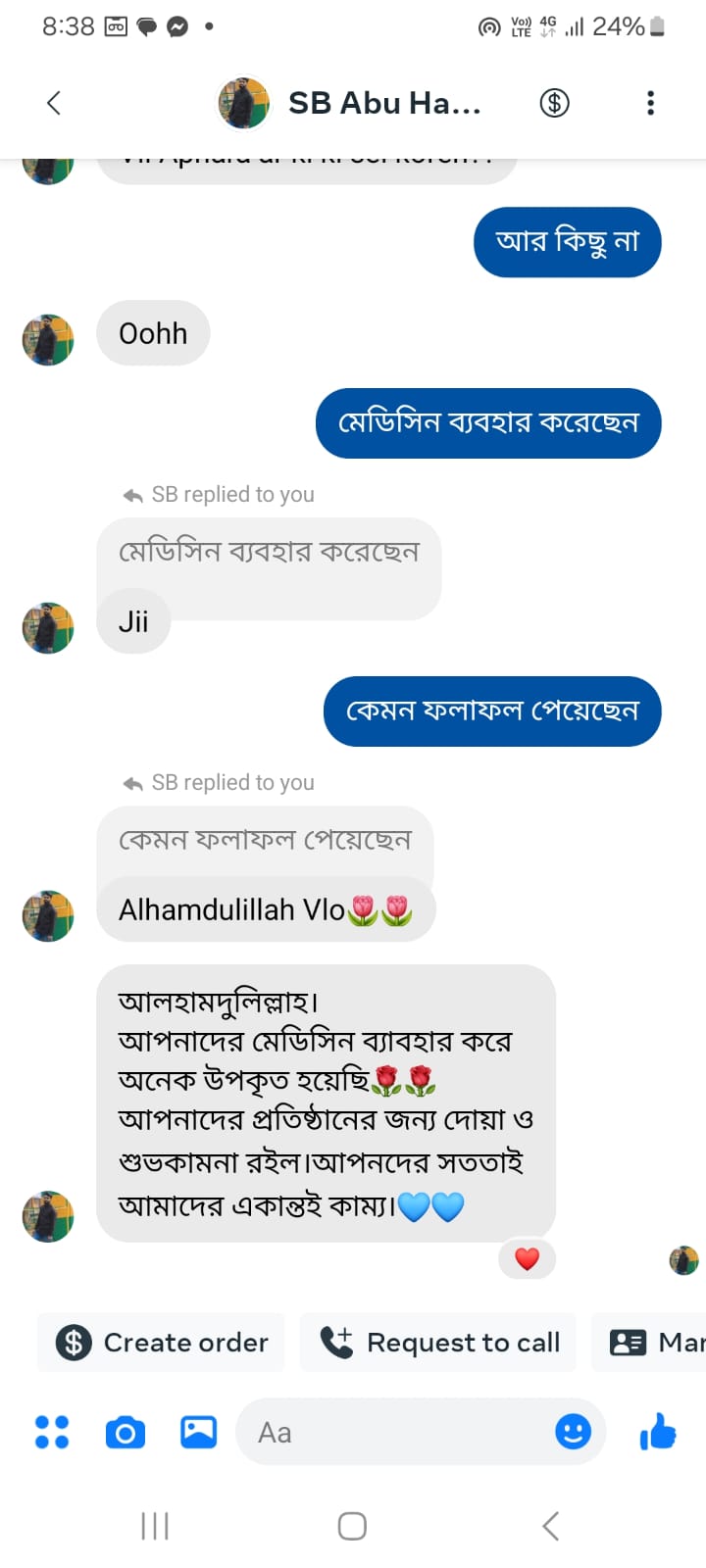
Task: Tap the Create order button
Action: click(x=162, y=1343)
